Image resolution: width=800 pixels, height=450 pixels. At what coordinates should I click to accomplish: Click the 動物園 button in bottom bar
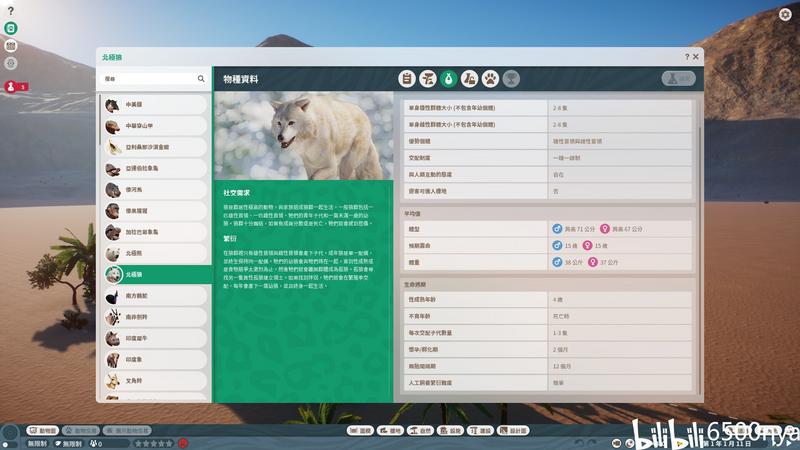(x=43, y=431)
